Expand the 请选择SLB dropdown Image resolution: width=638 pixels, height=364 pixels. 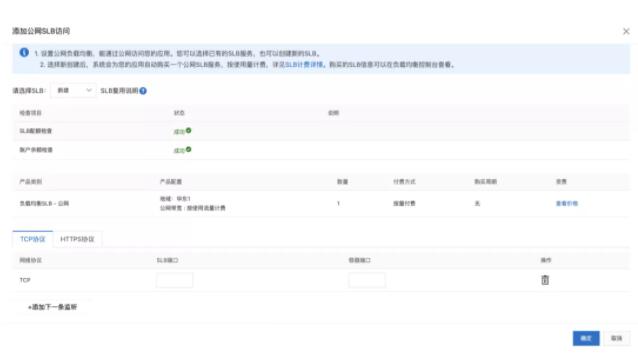pyautogui.click(x=74, y=90)
